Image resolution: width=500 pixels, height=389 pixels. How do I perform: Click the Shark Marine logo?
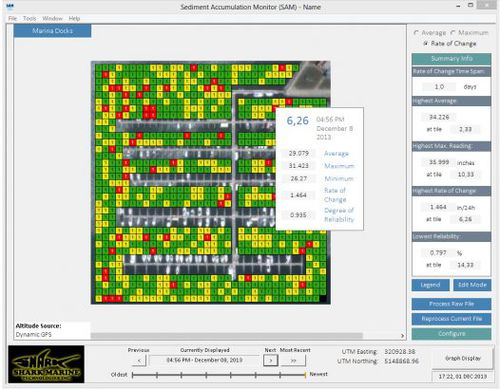(x=46, y=364)
